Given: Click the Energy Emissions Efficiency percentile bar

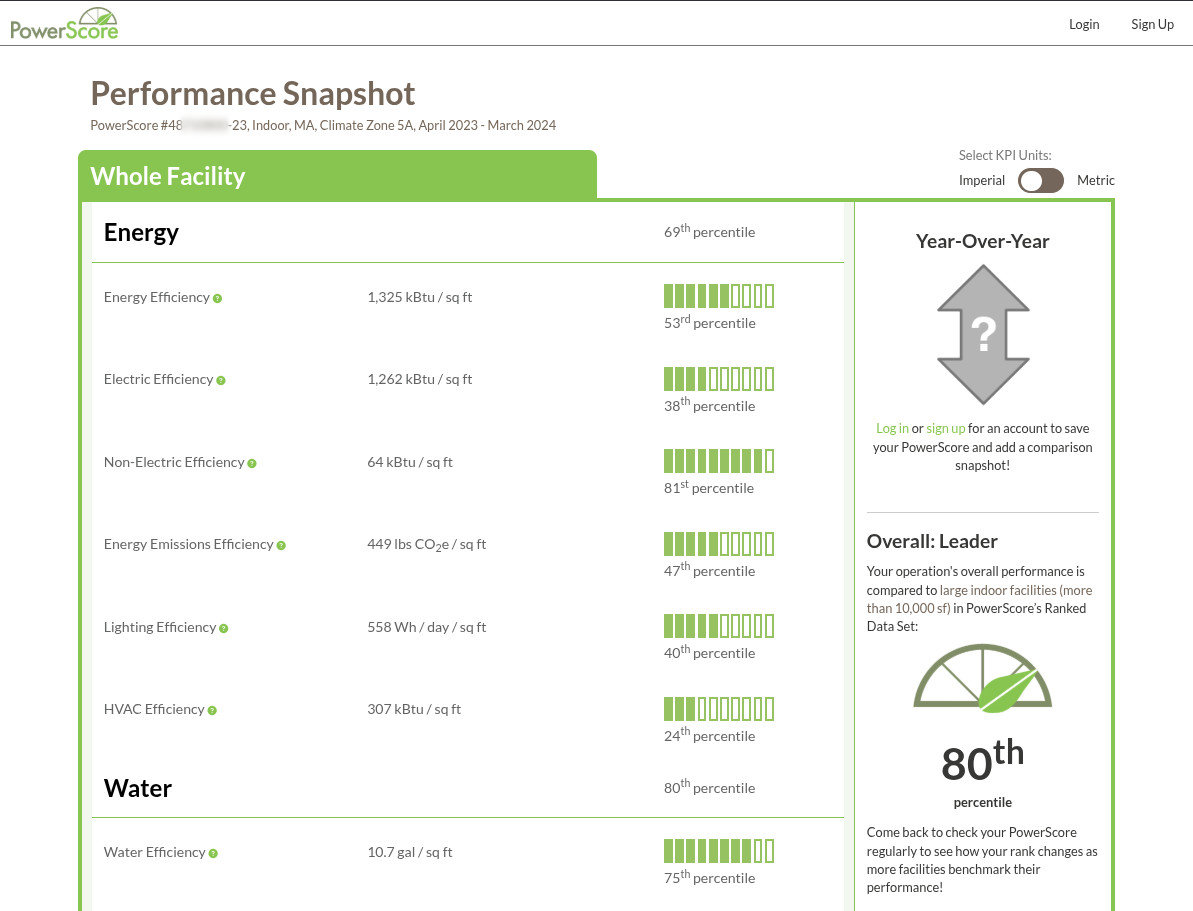Looking at the screenshot, I should point(719,543).
